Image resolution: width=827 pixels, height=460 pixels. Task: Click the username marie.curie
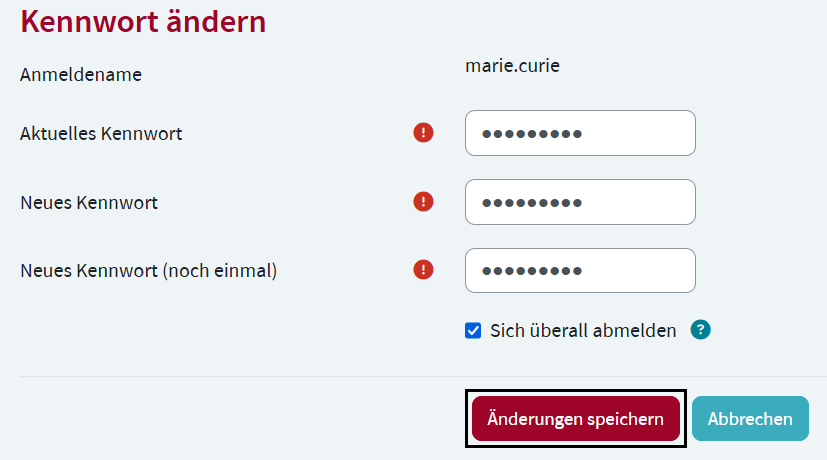[x=512, y=67]
